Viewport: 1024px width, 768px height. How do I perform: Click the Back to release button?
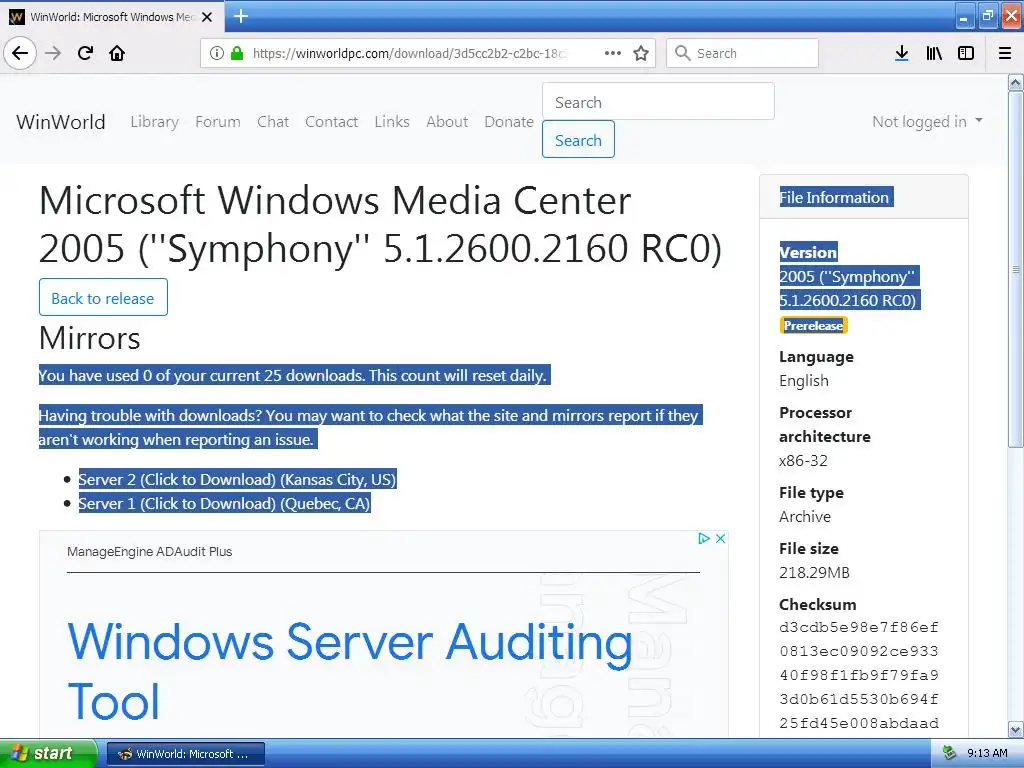103,298
